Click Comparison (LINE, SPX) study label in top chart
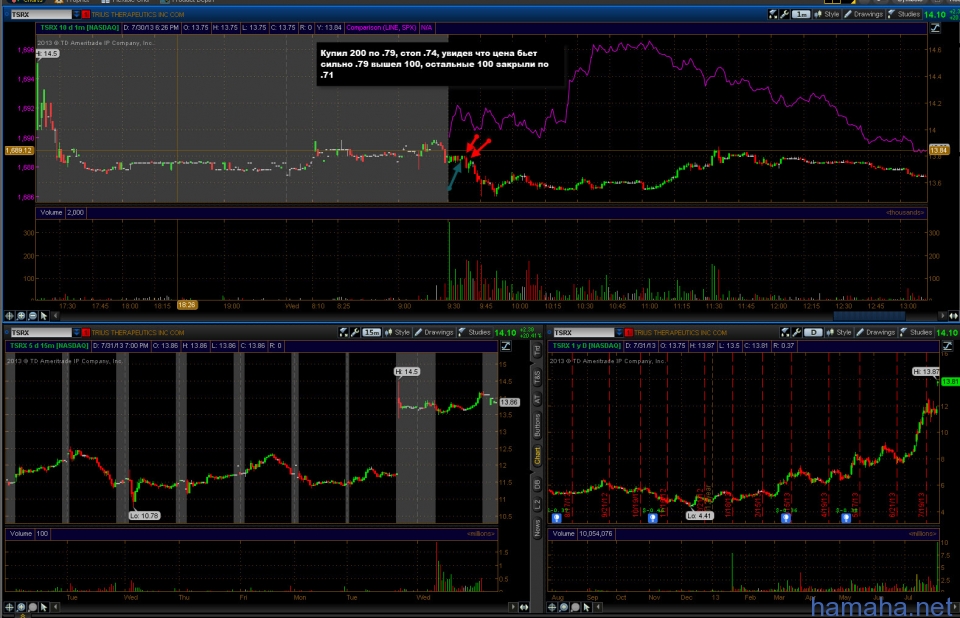The image size is (960, 618). pos(381,28)
